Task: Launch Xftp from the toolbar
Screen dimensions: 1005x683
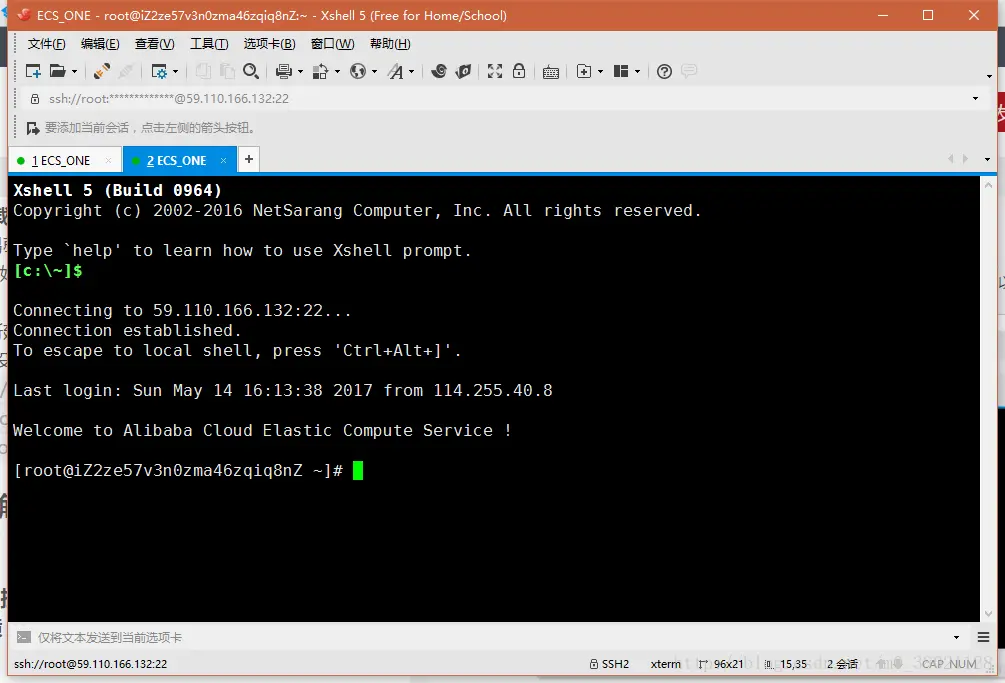Action: point(439,71)
